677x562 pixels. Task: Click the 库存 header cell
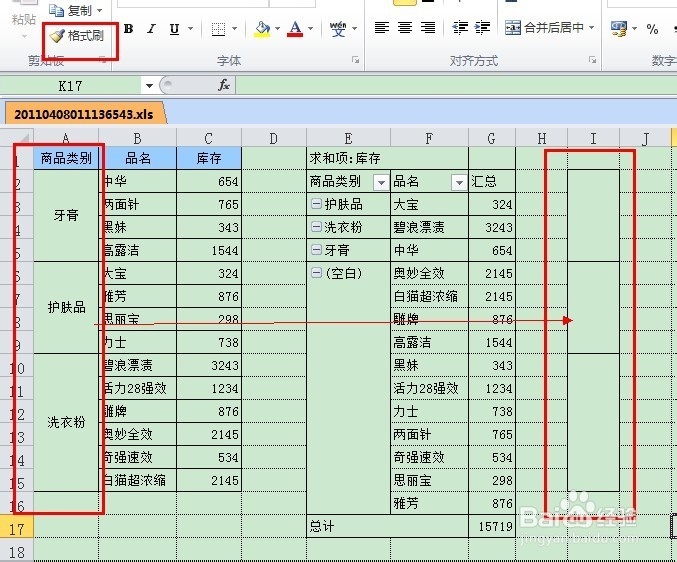click(209, 158)
